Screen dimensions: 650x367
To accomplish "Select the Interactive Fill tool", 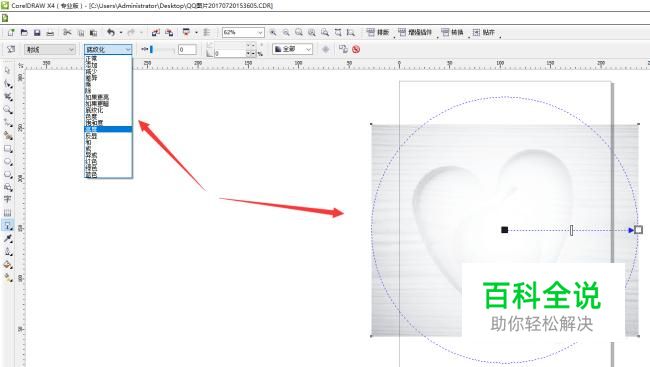I will (7, 277).
